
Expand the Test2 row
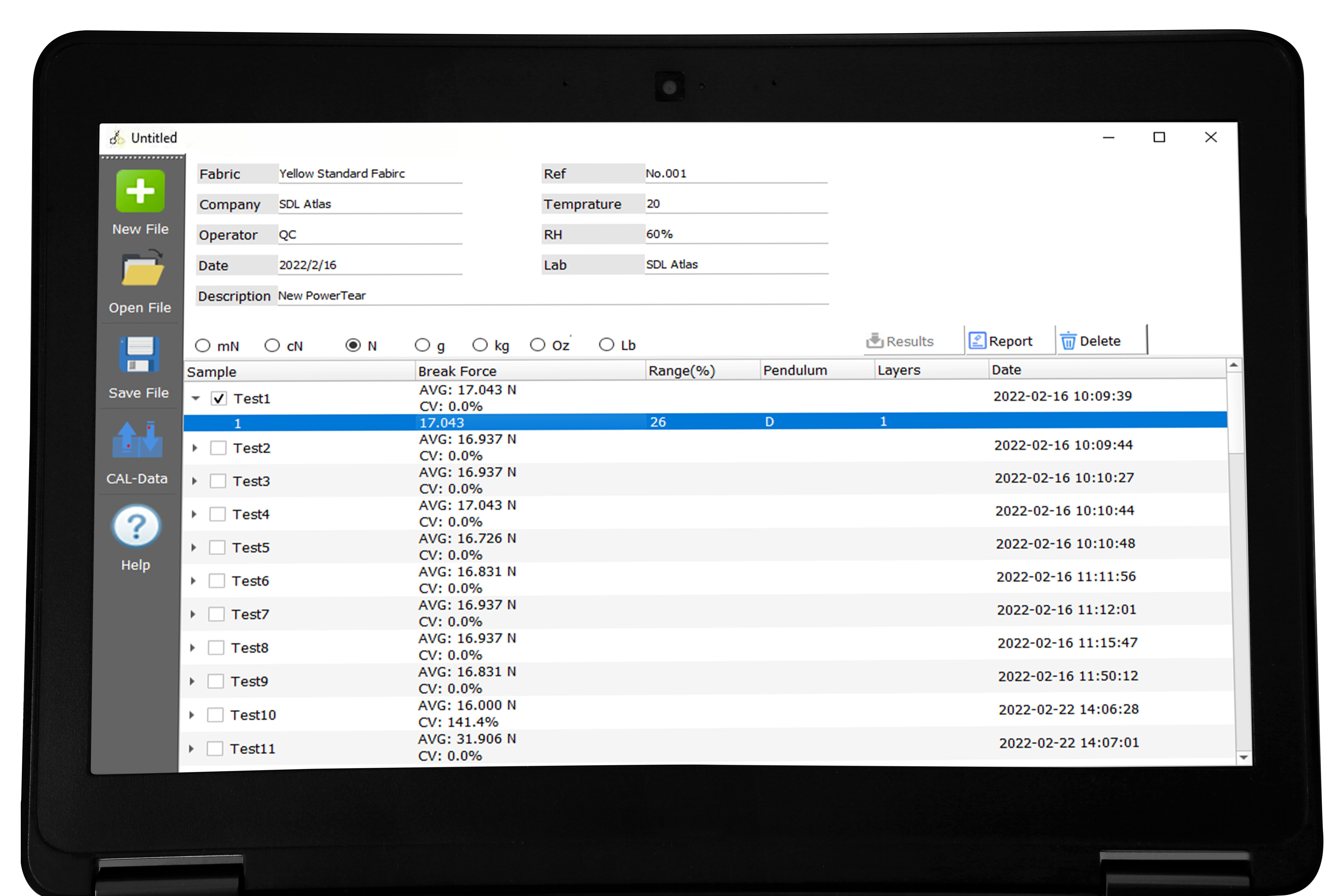point(195,448)
